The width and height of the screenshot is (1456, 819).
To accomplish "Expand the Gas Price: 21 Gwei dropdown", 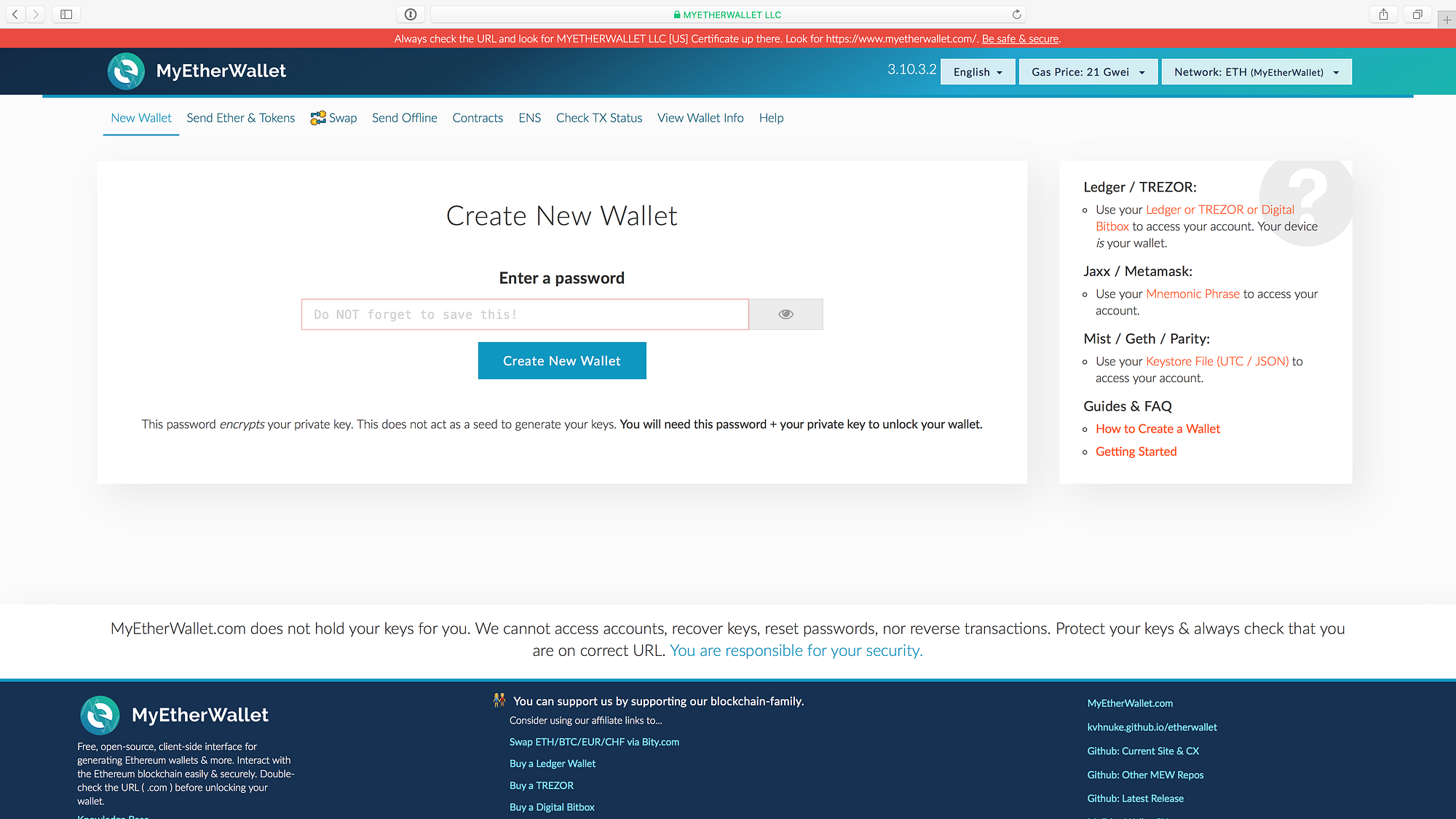I will click(1088, 72).
